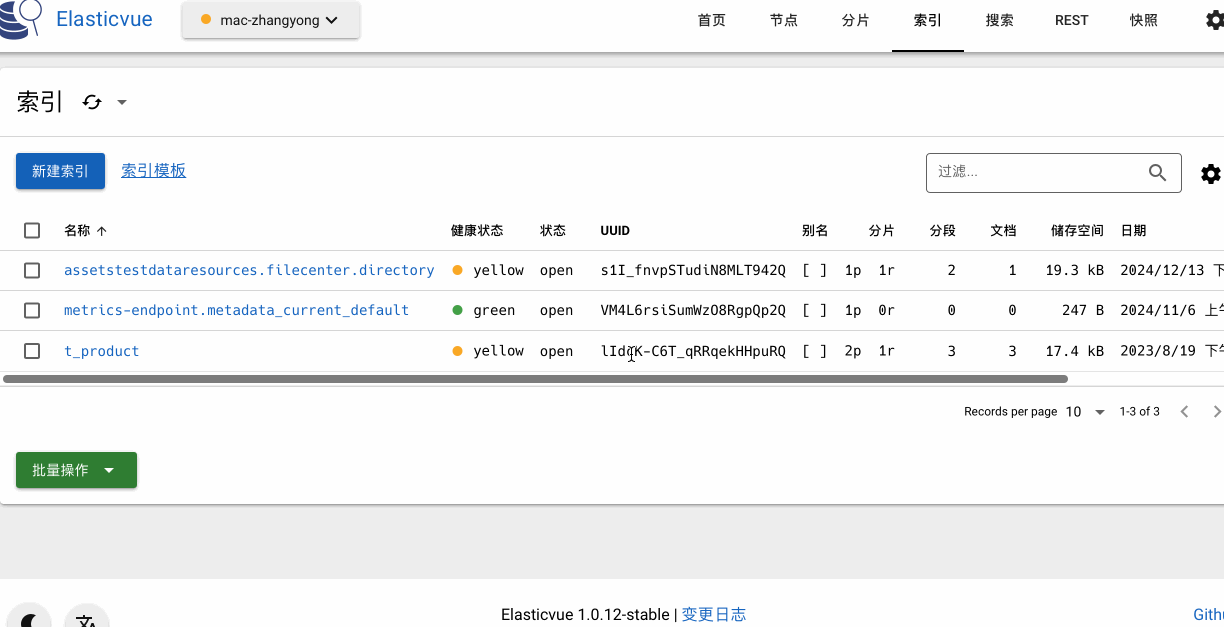Expand the refresh options dropdown arrow
Viewport: 1224px width, 627px height.
[122, 102]
